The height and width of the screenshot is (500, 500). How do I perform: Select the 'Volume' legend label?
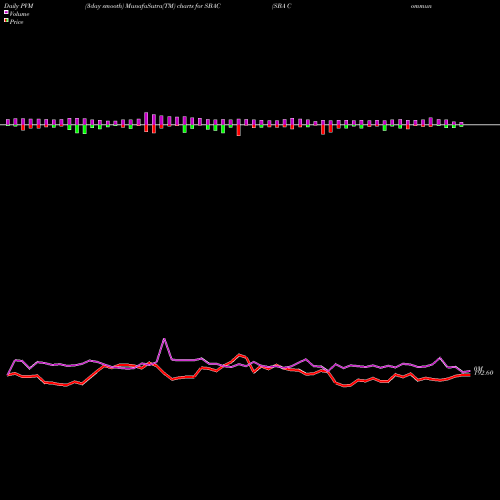[x=19, y=14]
